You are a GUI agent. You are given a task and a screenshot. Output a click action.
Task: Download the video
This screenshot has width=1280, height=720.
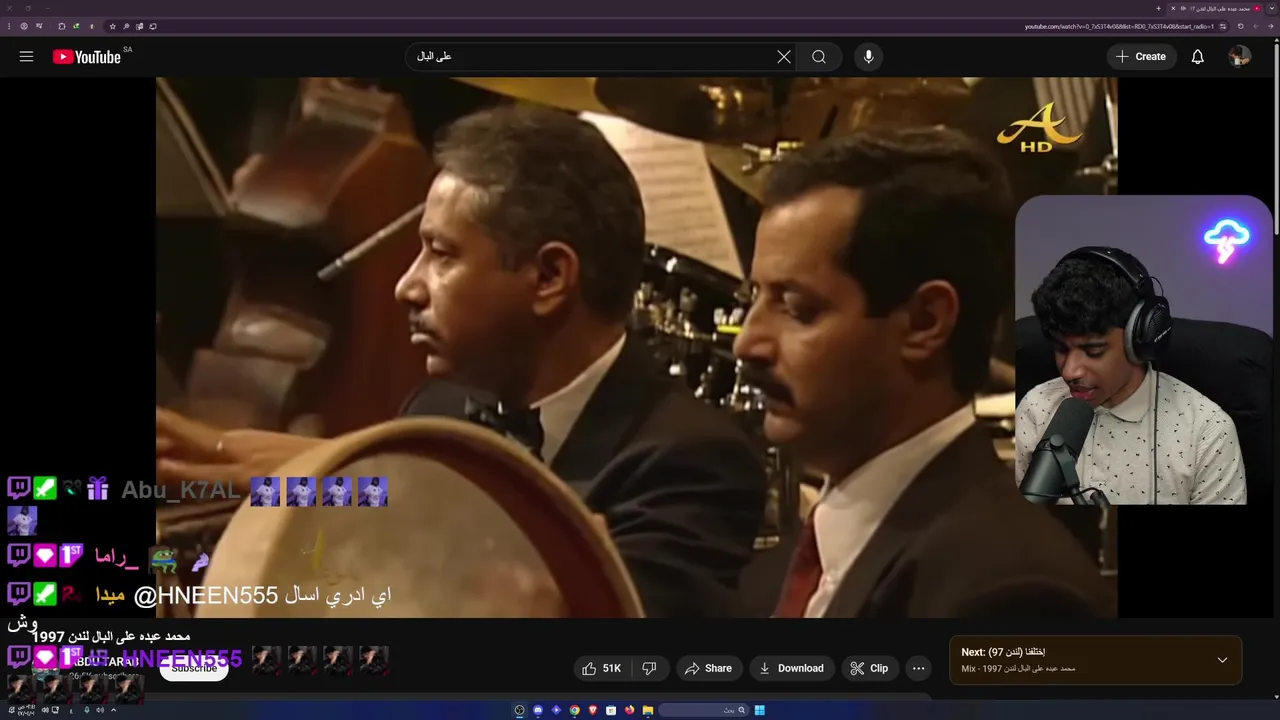coord(791,668)
